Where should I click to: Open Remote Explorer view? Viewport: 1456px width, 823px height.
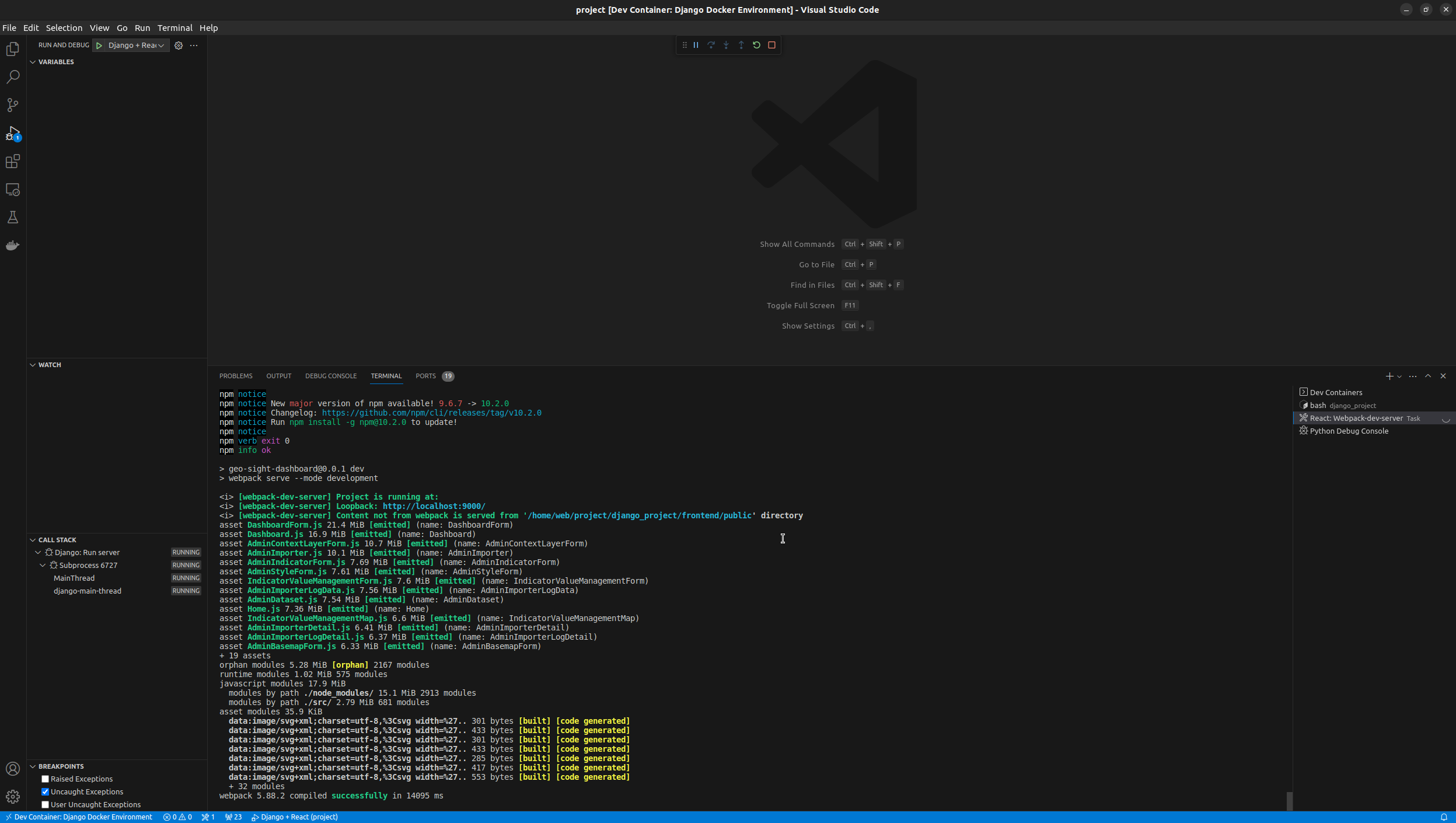click(13, 190)
